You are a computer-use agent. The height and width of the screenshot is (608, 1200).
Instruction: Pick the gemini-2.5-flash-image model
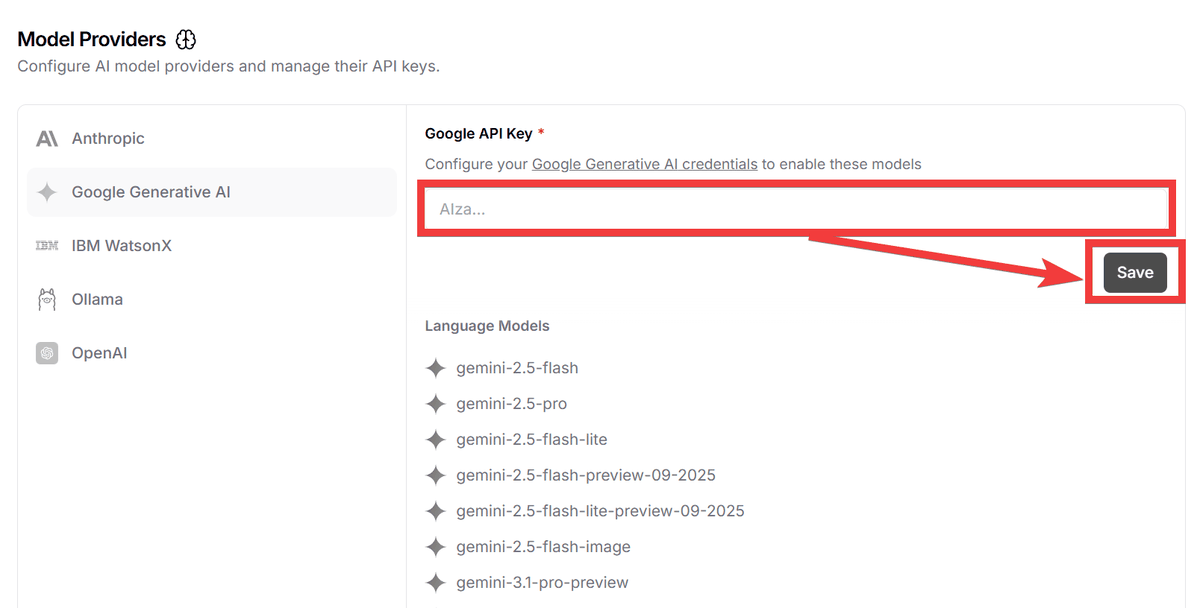click(543, 547)
